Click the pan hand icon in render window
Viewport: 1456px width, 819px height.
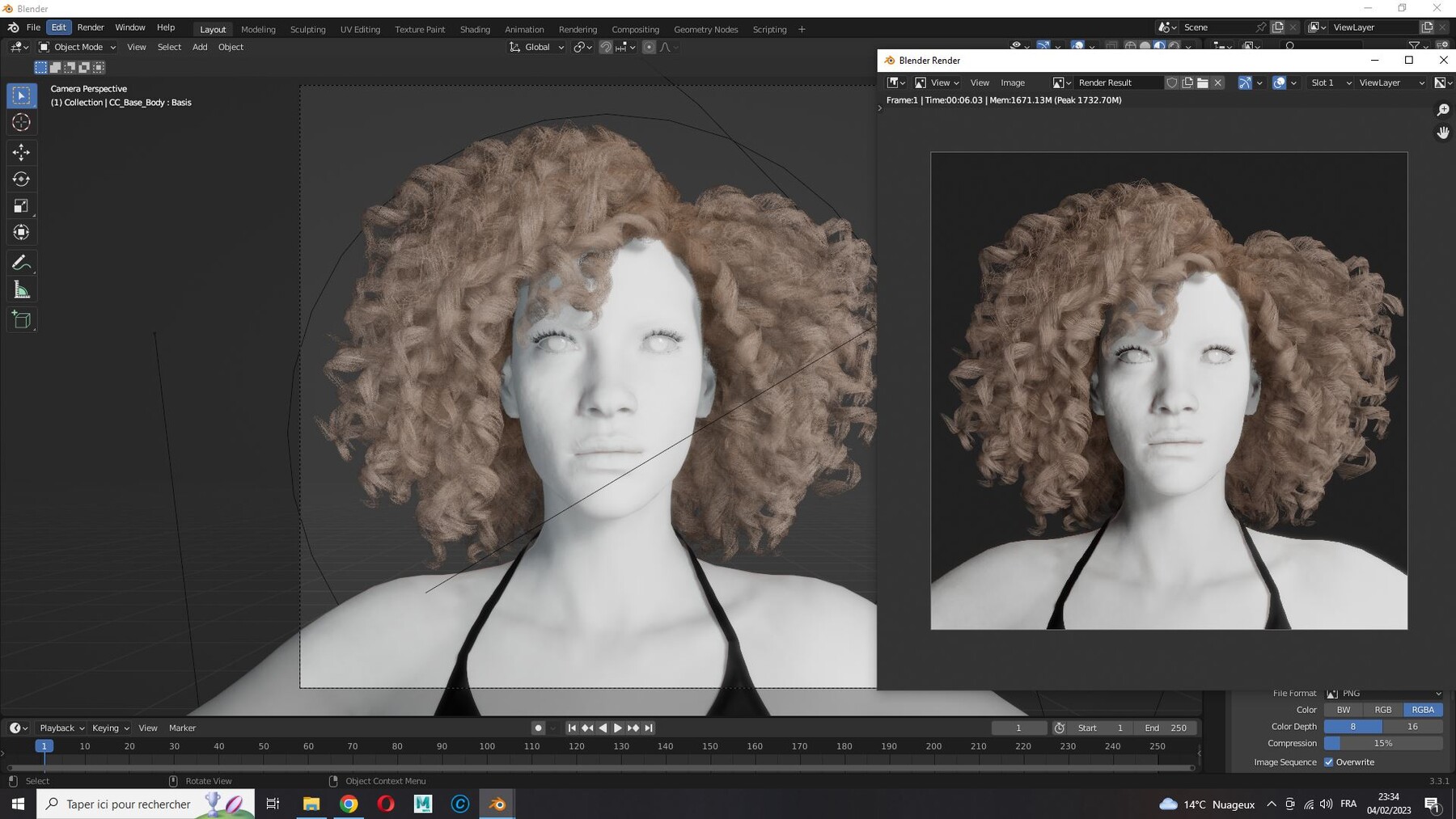pyautogui.click(x=1442, y=132)
